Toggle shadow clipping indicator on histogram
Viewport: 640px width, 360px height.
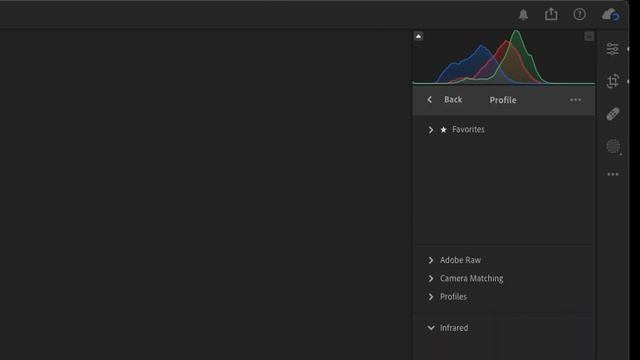click(x=418, y=36)
